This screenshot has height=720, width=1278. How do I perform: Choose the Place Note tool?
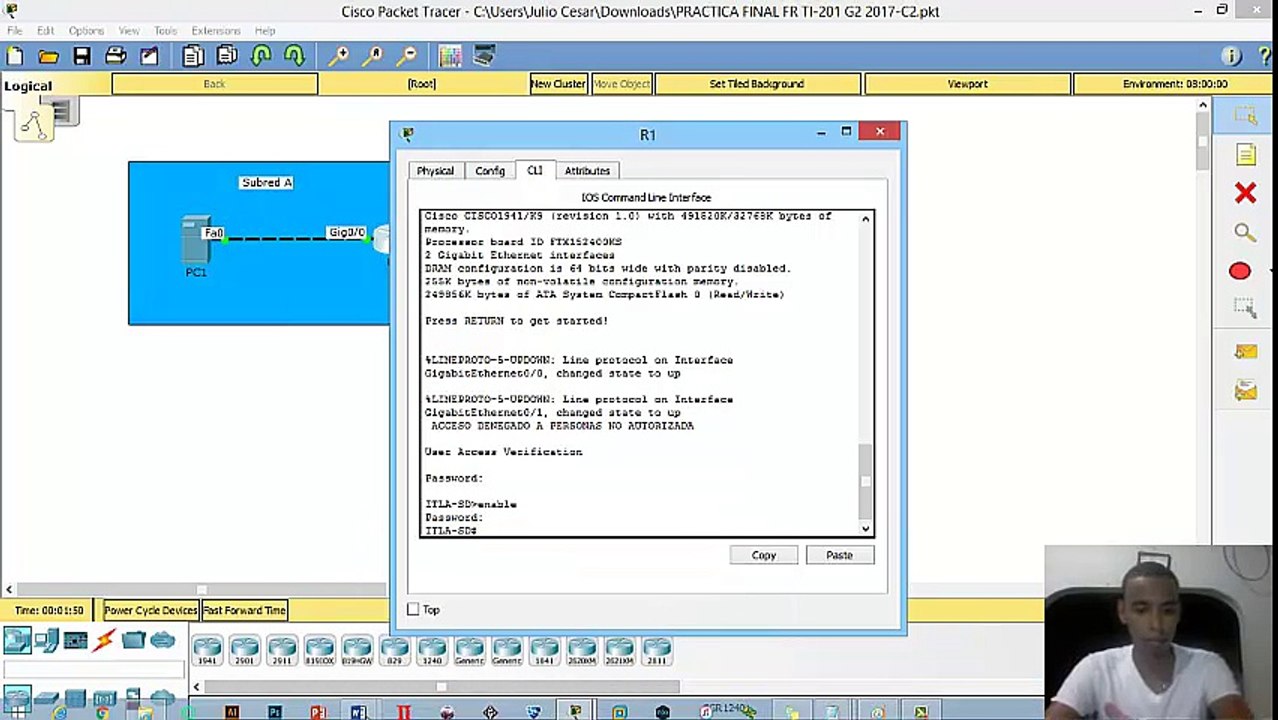(1245, 155)
